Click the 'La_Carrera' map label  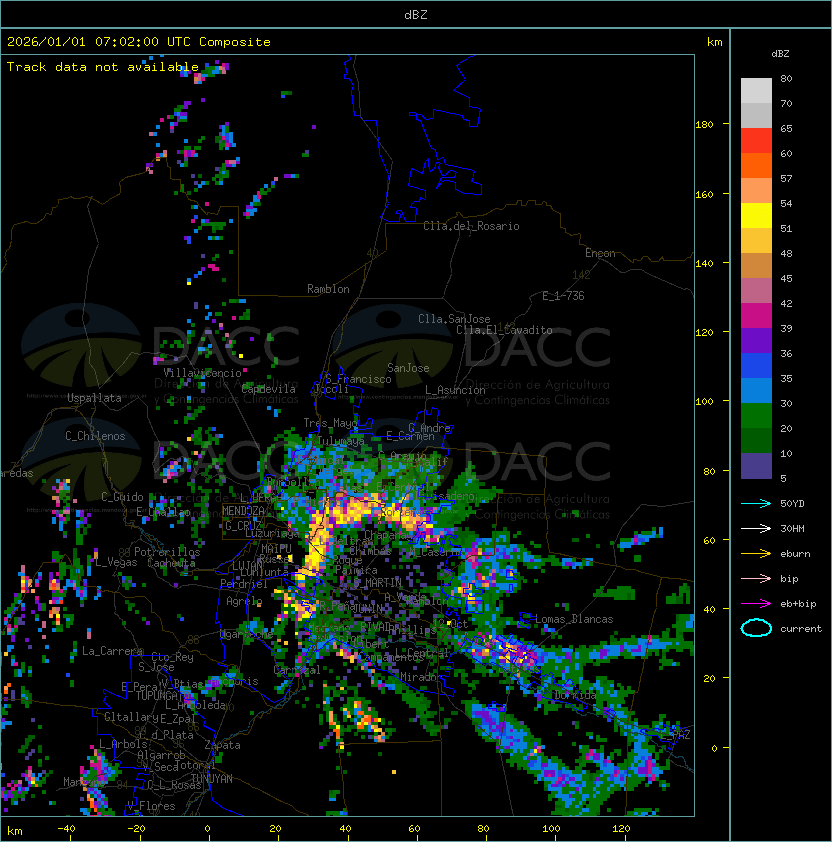click(x=112, y=651)
